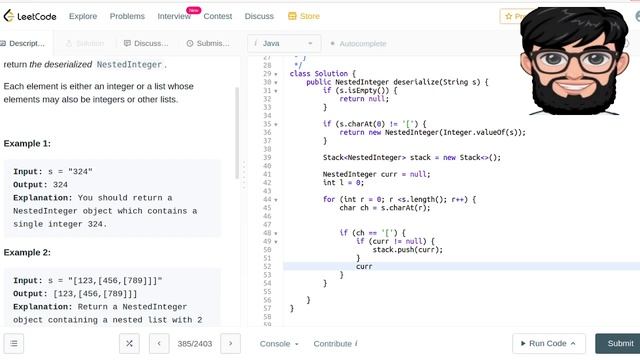Click the 'Example 1:' heading

click(x=27, y=144)
